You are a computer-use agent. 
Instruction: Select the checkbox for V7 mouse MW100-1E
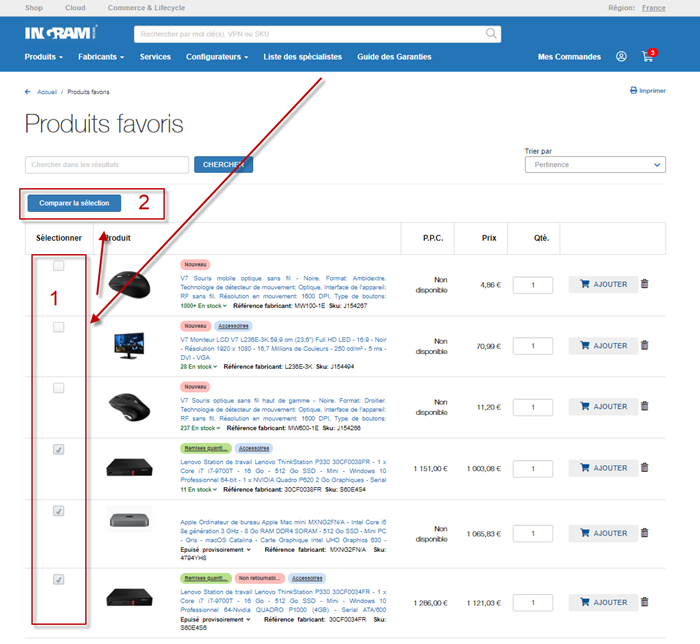pos(58,266)
